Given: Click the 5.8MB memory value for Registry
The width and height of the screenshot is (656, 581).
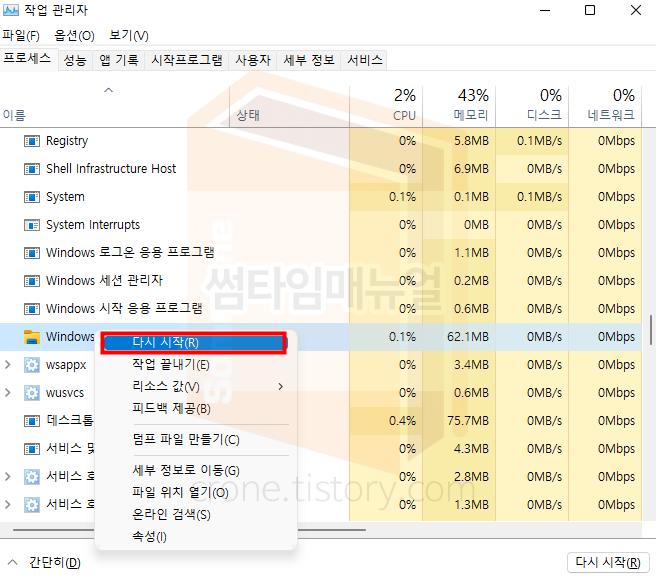Looking at the screenshot, I should 472,141.
